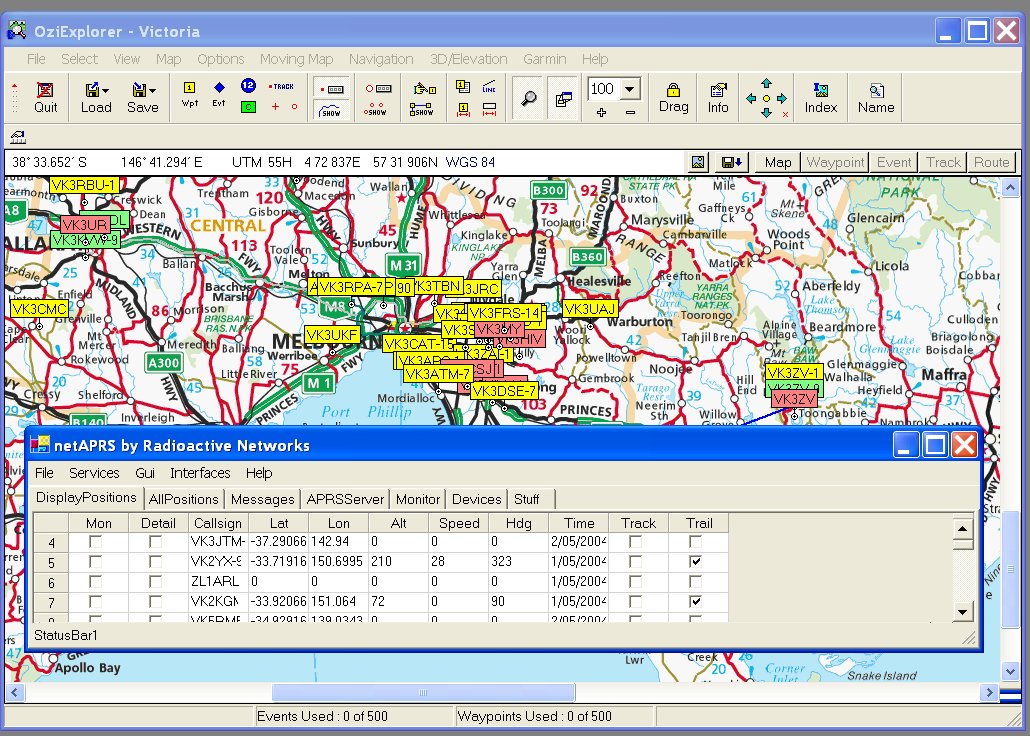Click the zoom in plus icon
This screenshot has width=1030, height=736.
click(x=601, y=113)
